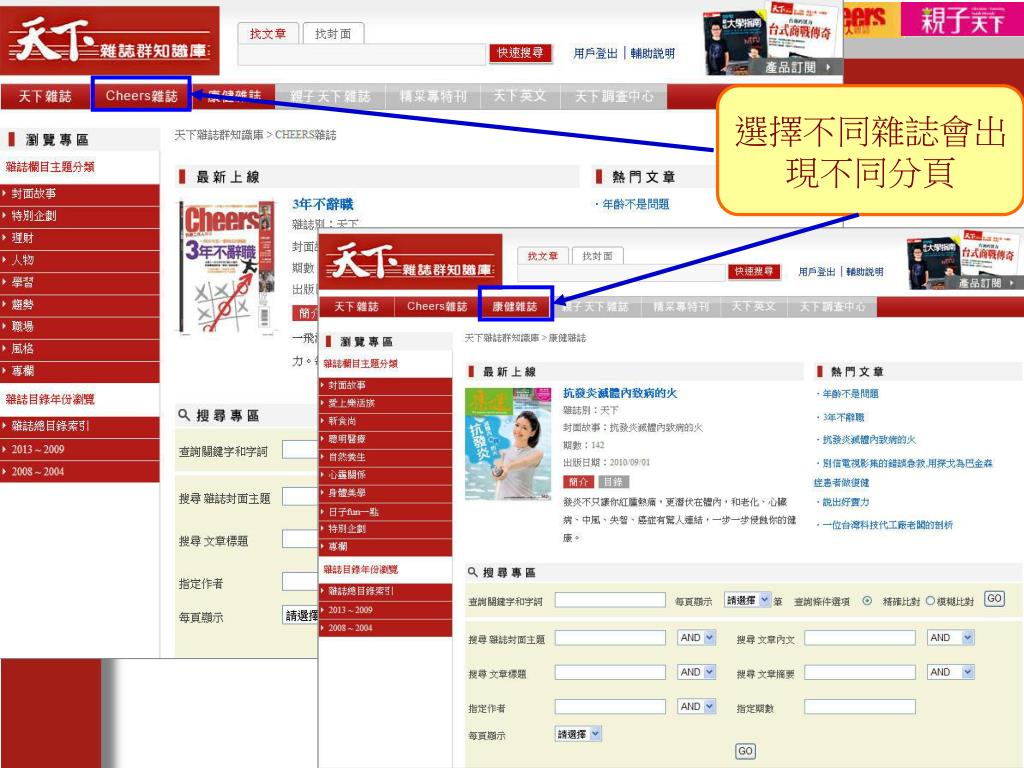Click 輔助說明 link in back window
The height and width of the screenshot is (768, 1024).
click(652, 54)
